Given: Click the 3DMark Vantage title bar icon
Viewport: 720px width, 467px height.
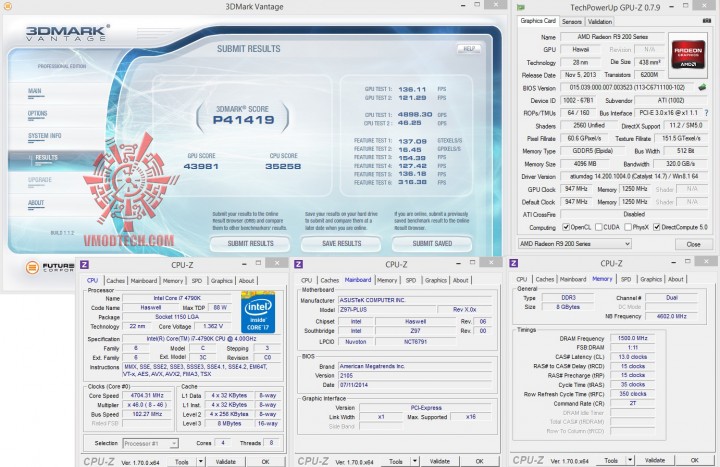Looking at the screenshot, I should (x=7, y=6).
